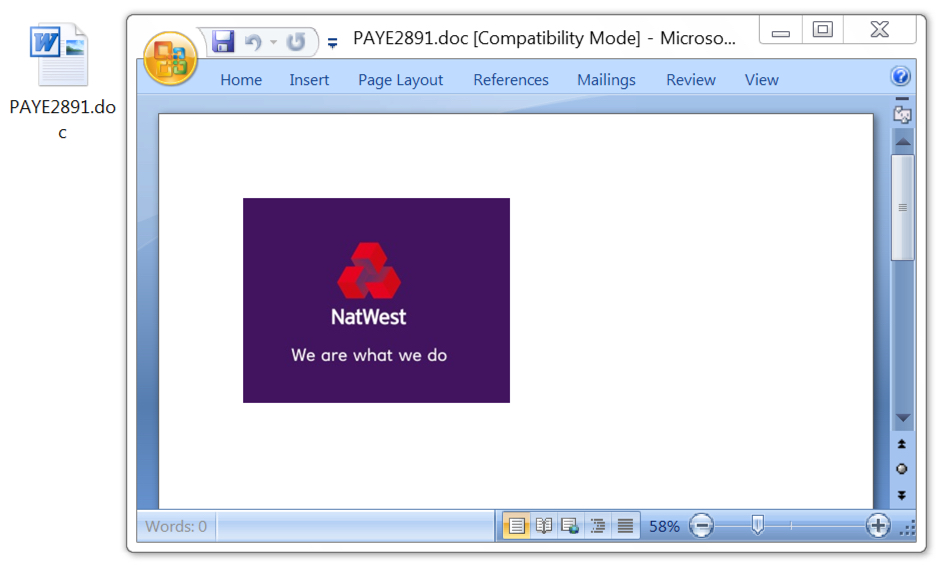The height and width of the screenshot is (568, 939).
Task: Click the window resize grip in status bar corner
Action: [x=908, y=528]
